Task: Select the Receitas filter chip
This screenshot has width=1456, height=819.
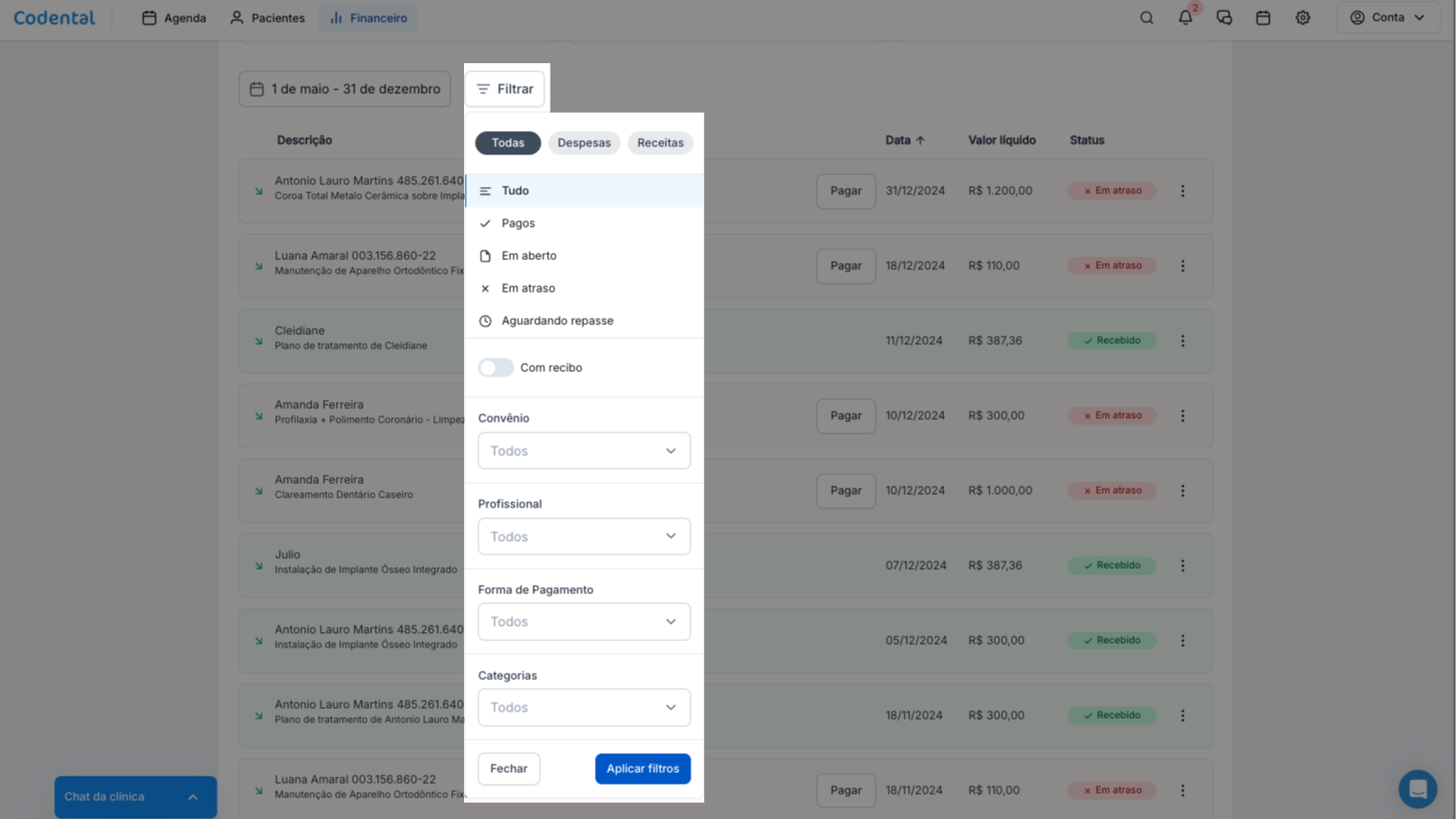Action: [x=660, y=143]
